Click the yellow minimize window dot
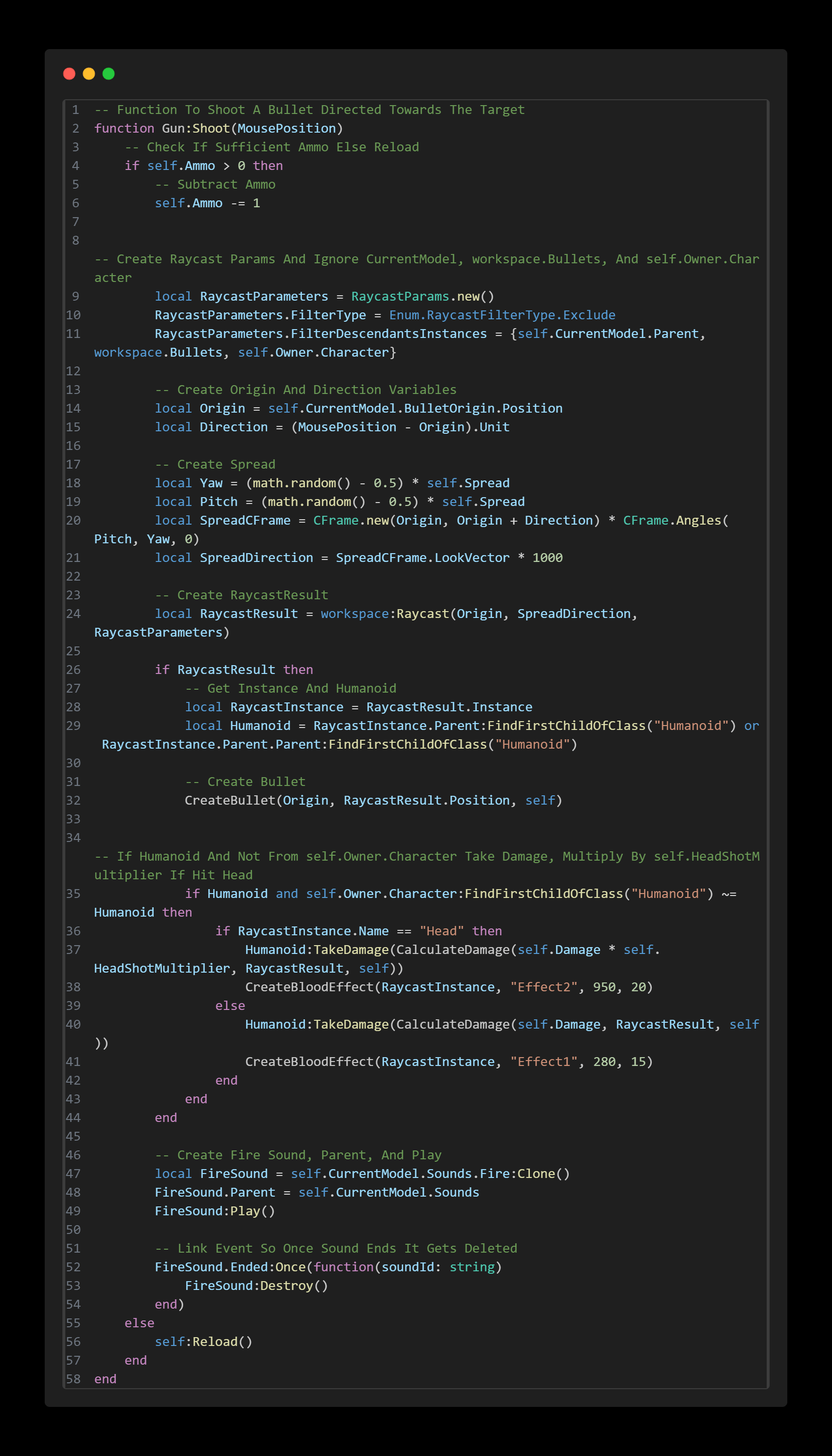The image size is (832, 1456). [88, 74]
